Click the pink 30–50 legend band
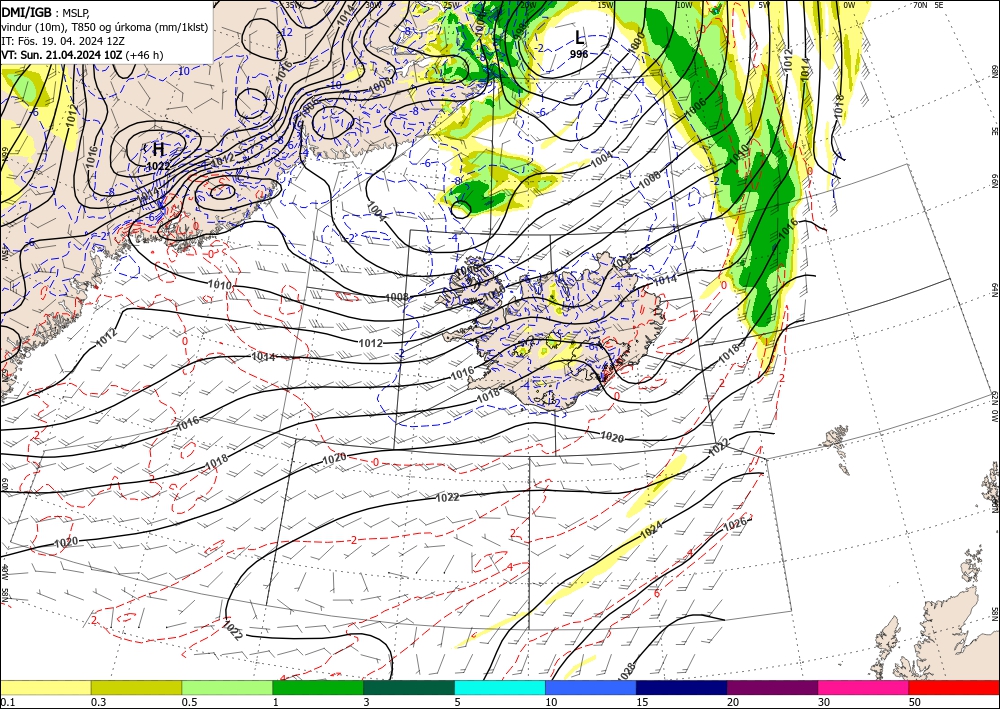 tap(864, 687)
